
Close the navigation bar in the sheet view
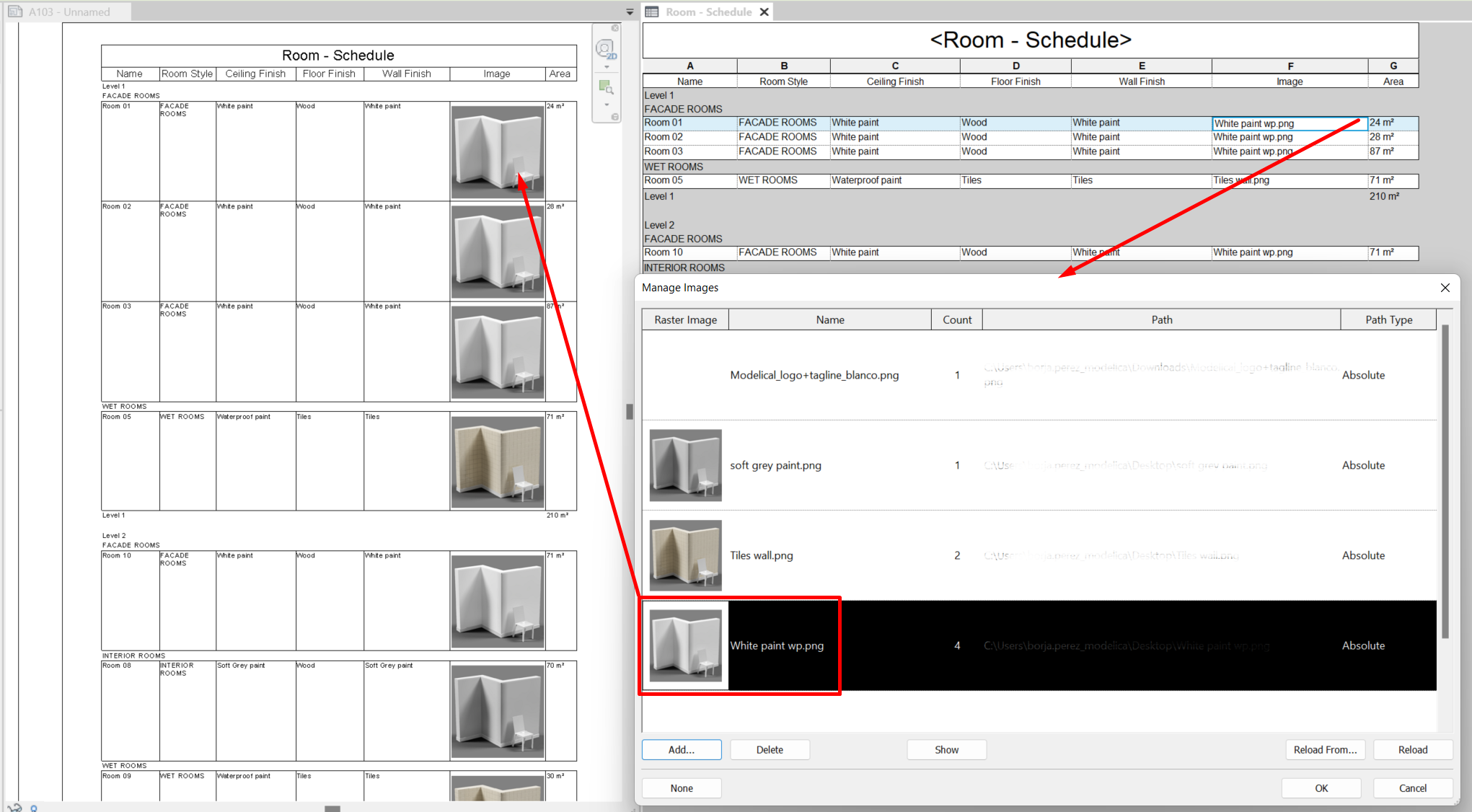pyautogui.click(x=615, y=28)
